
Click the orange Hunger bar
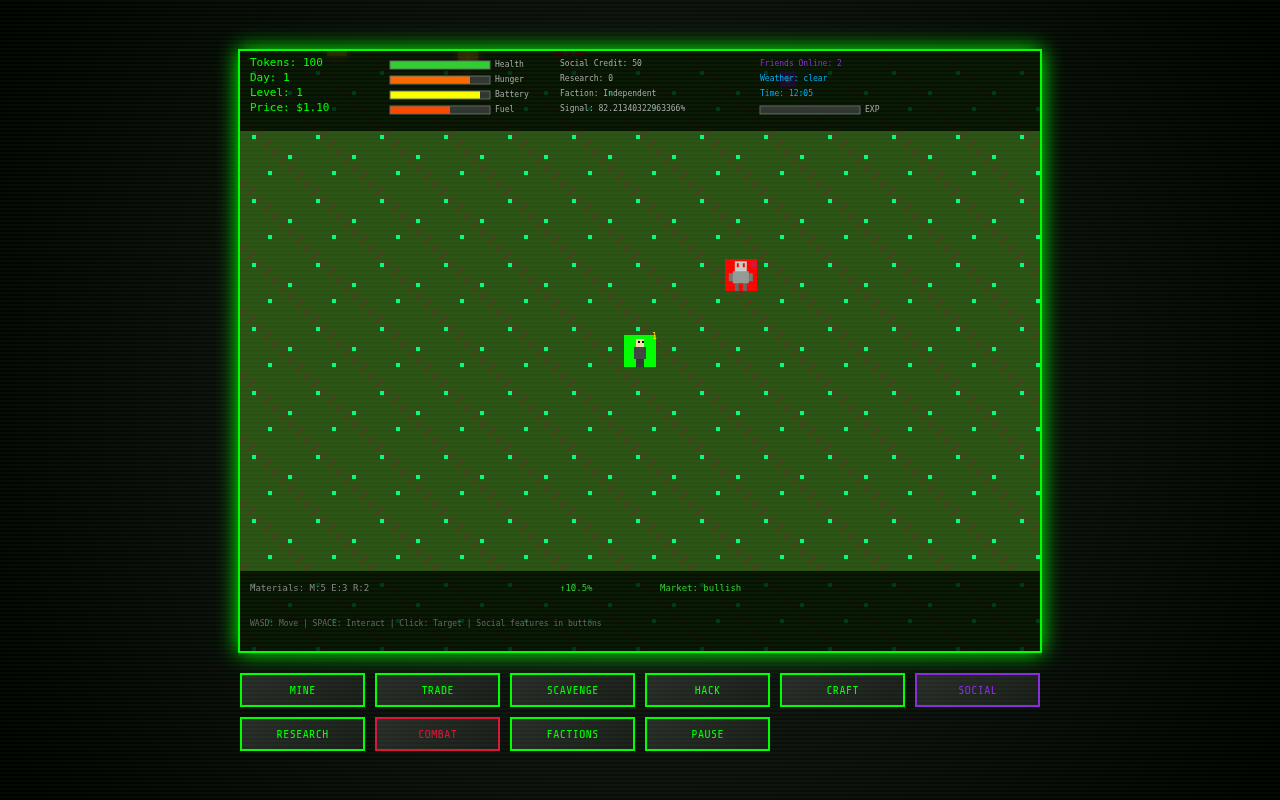(x=440, y=80)
